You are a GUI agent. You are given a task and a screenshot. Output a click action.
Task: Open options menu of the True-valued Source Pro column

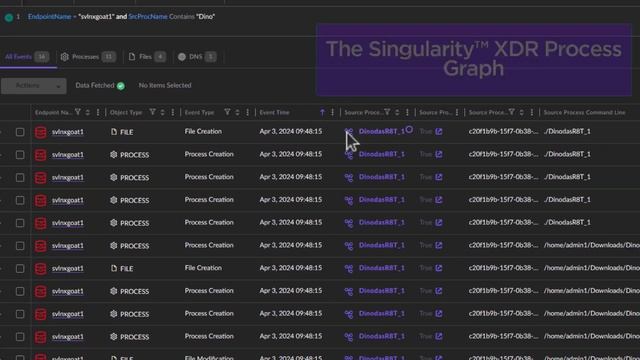tap(457, 112)
